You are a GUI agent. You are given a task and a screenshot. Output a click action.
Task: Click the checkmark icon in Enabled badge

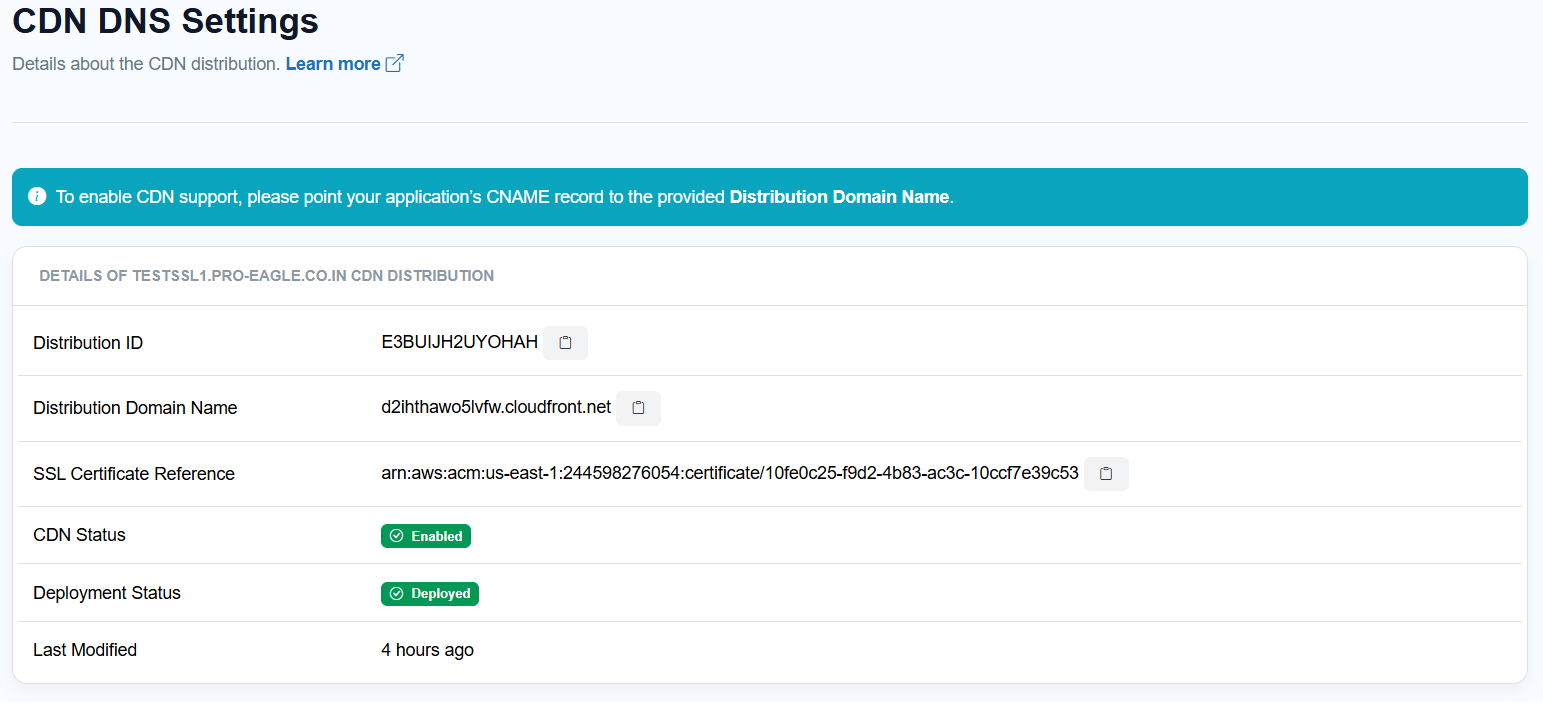point(397,536)
